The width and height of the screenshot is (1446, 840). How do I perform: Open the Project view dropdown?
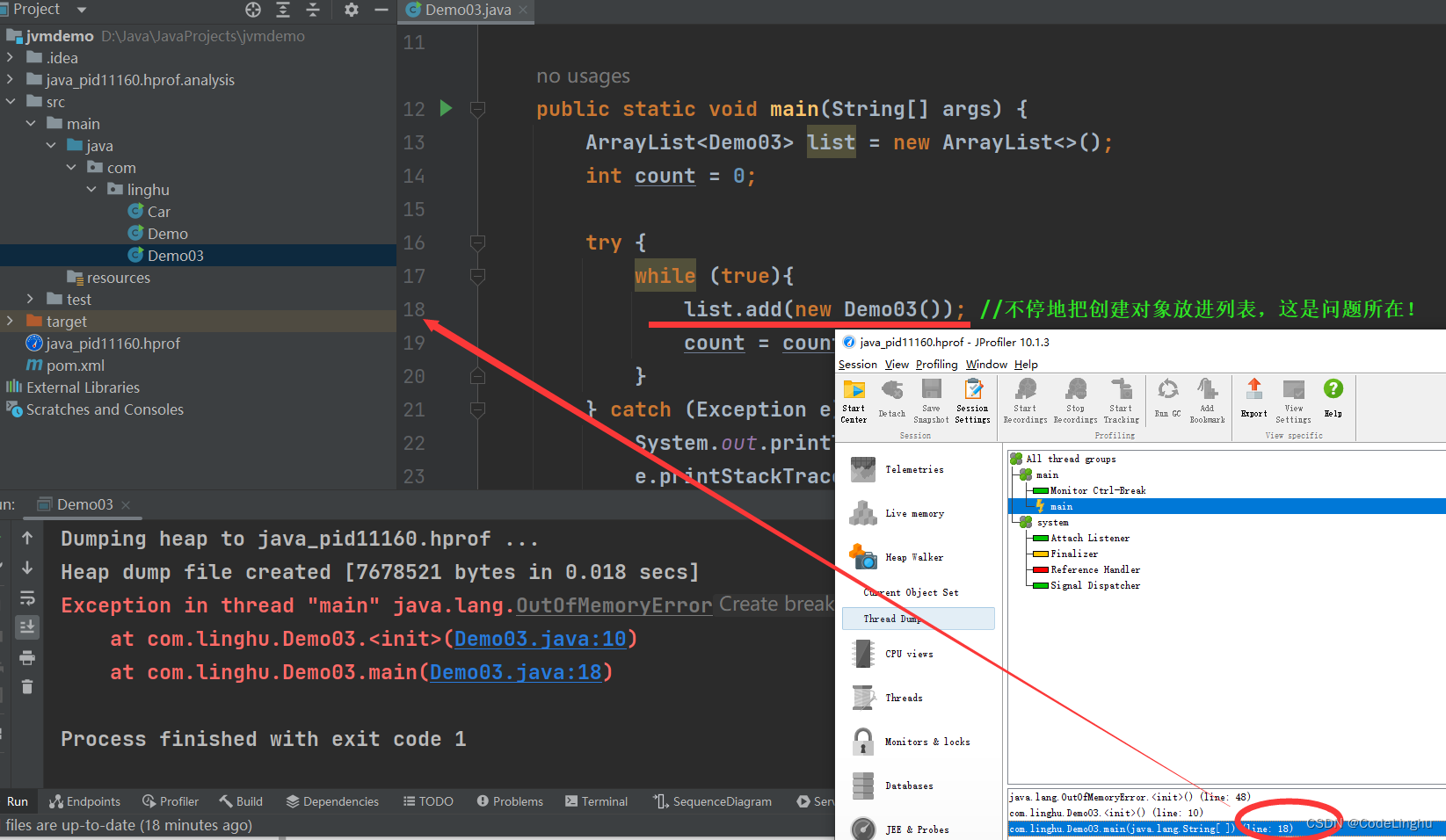pyautogui.click(x=82, y=10)
